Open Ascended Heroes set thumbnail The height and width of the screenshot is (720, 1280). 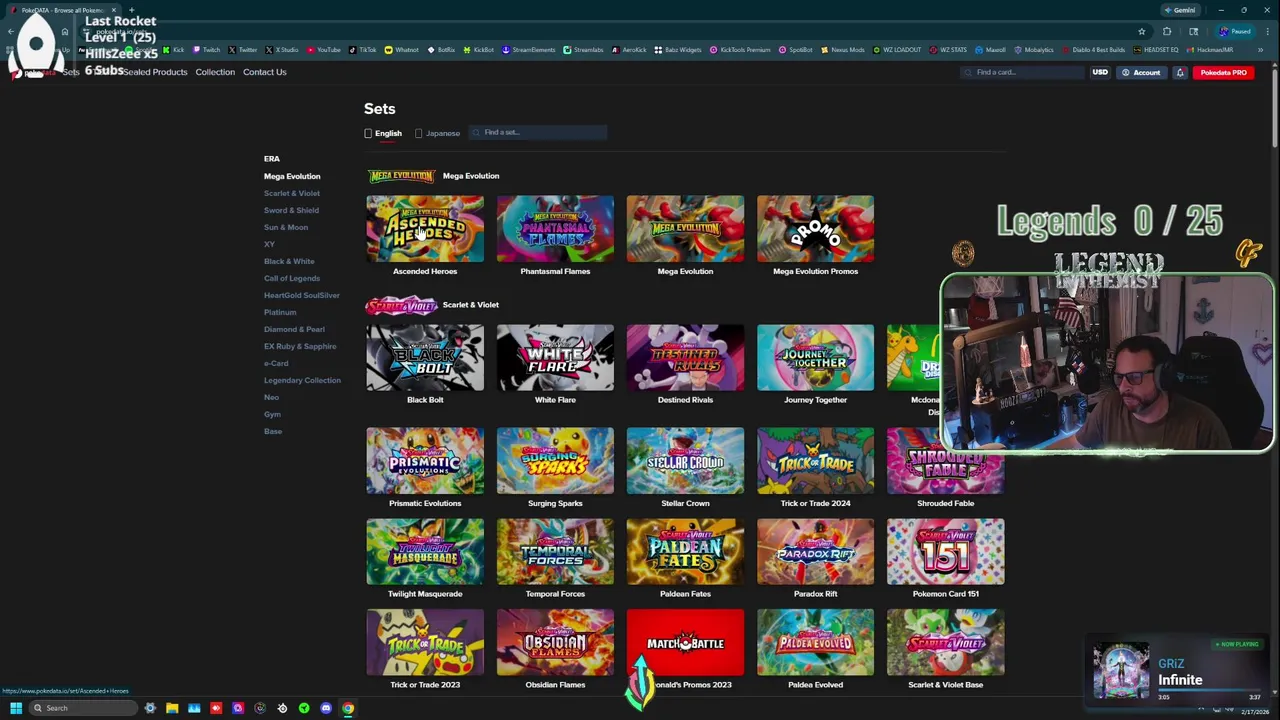tap(425, 229)
